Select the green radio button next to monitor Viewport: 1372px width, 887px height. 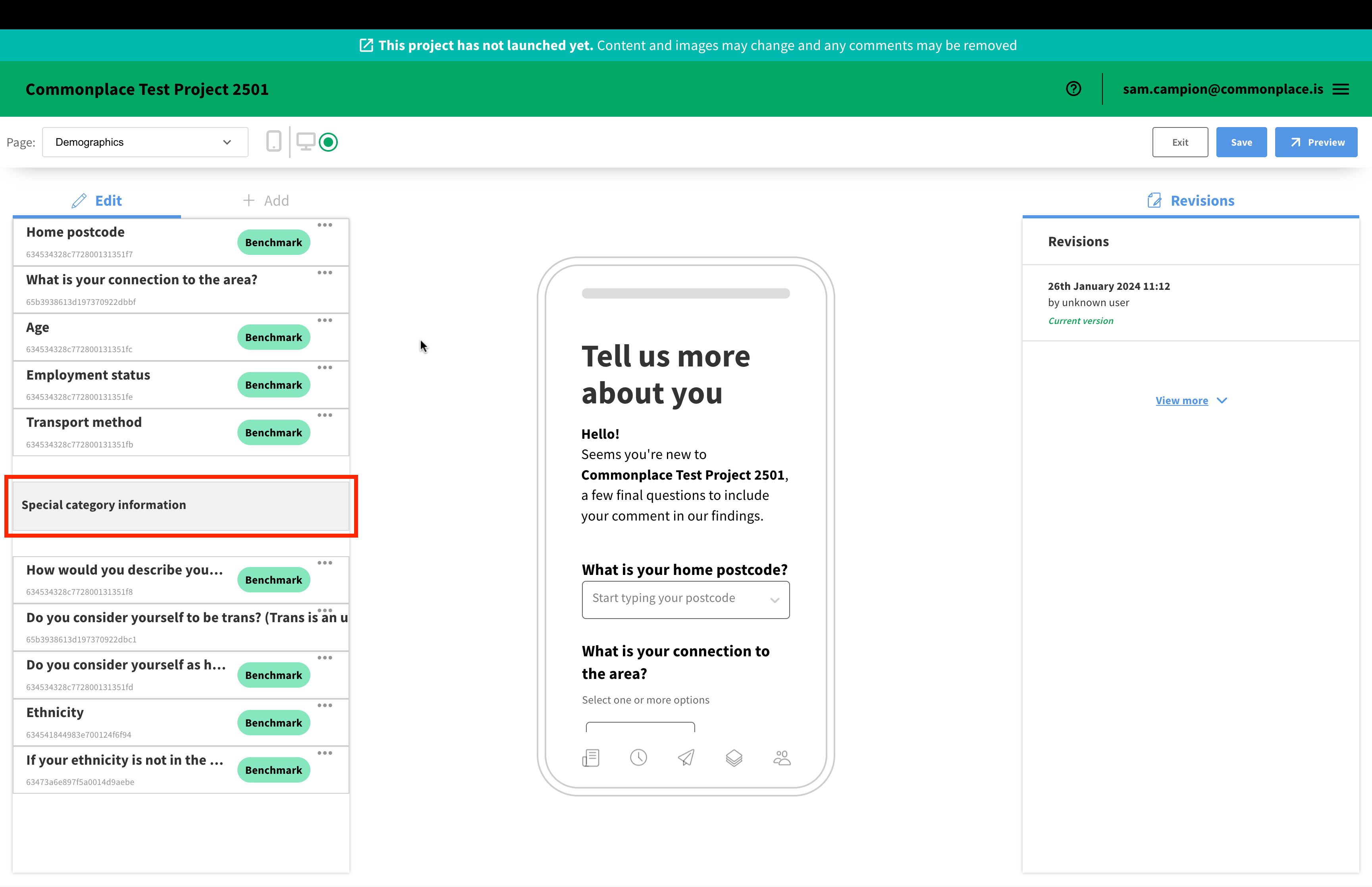328,142
